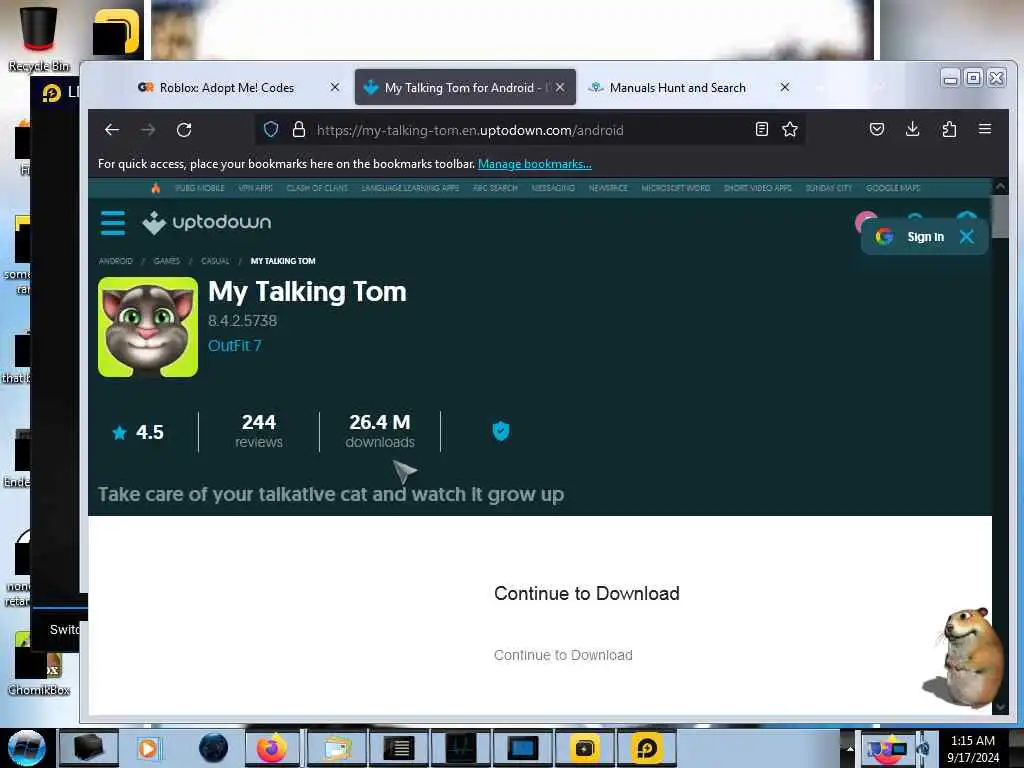
Task: Open the Manage bookmarks link
Action: 535,164
